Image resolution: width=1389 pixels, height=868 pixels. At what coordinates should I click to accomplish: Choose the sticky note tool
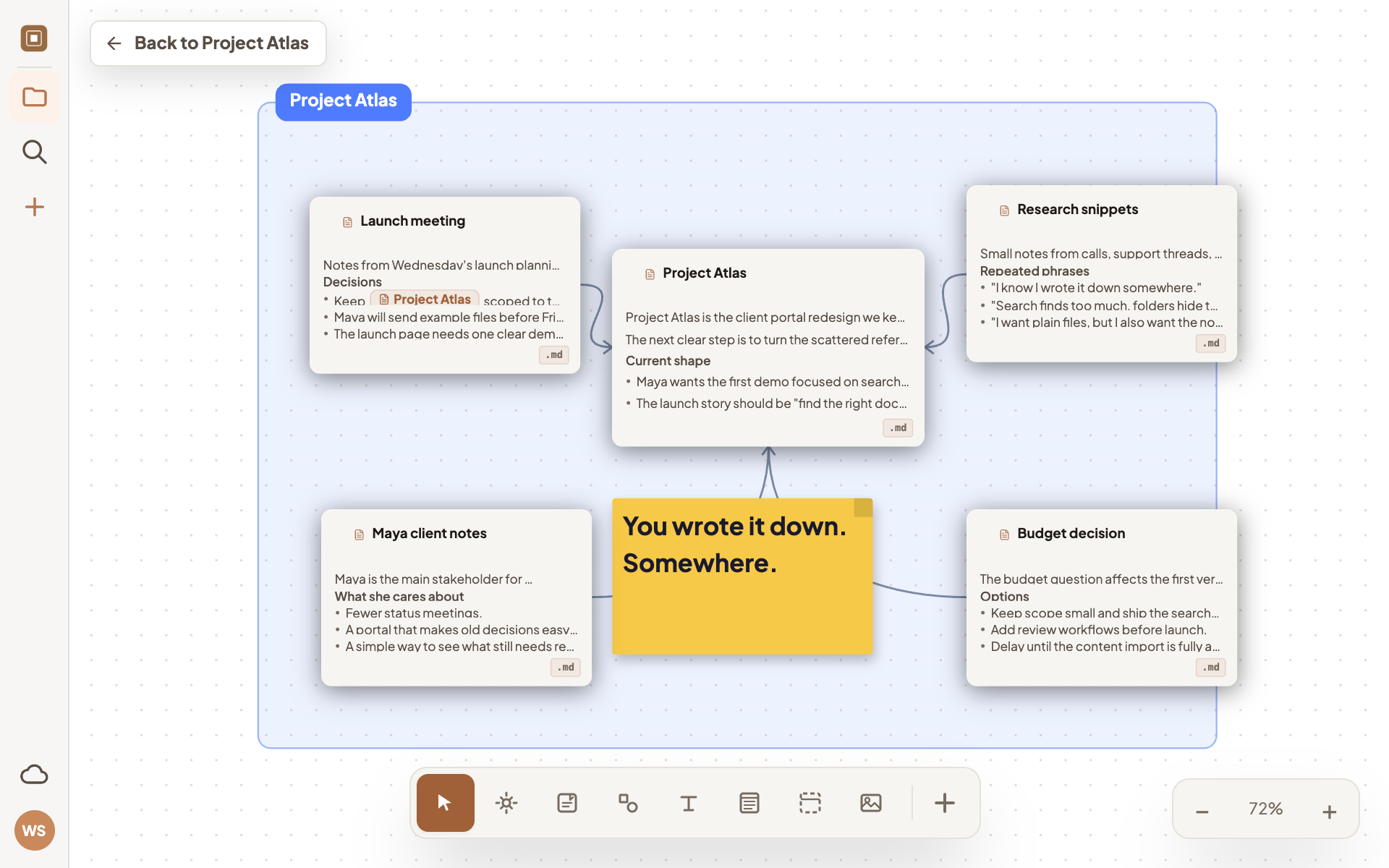pyautogui.click(x=567, y=803)
